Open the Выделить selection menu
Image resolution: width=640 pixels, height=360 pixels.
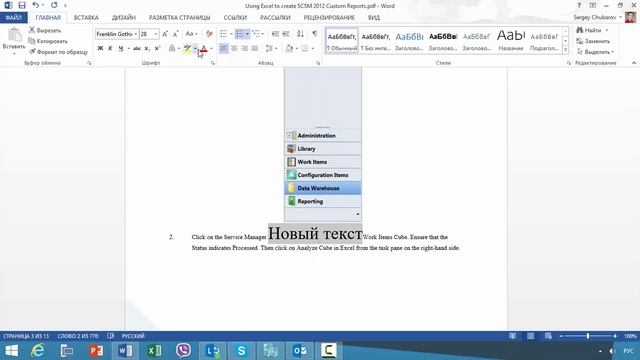pos(595,52)
